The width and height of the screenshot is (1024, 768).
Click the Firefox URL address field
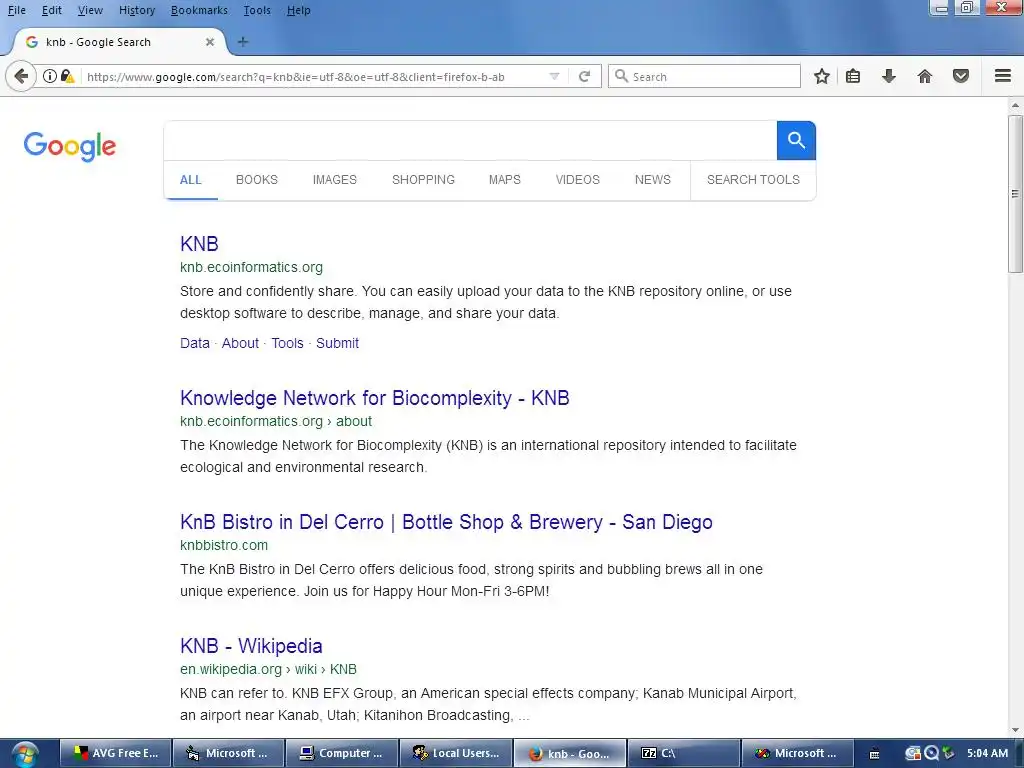[x=313, y=76]
